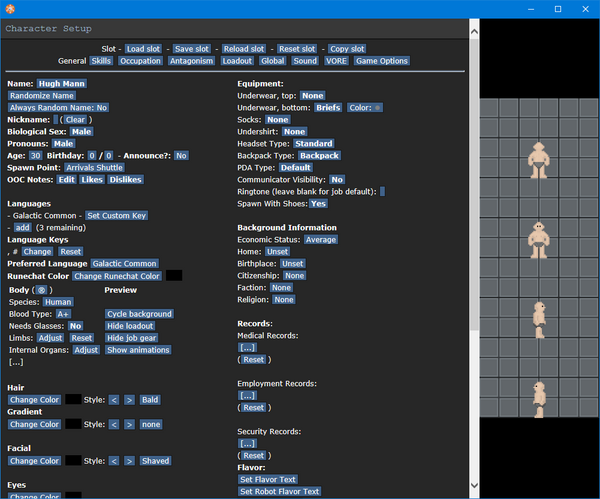Open Species Human selection
This screenshot has width=600, height=499.
pos(58,302)
